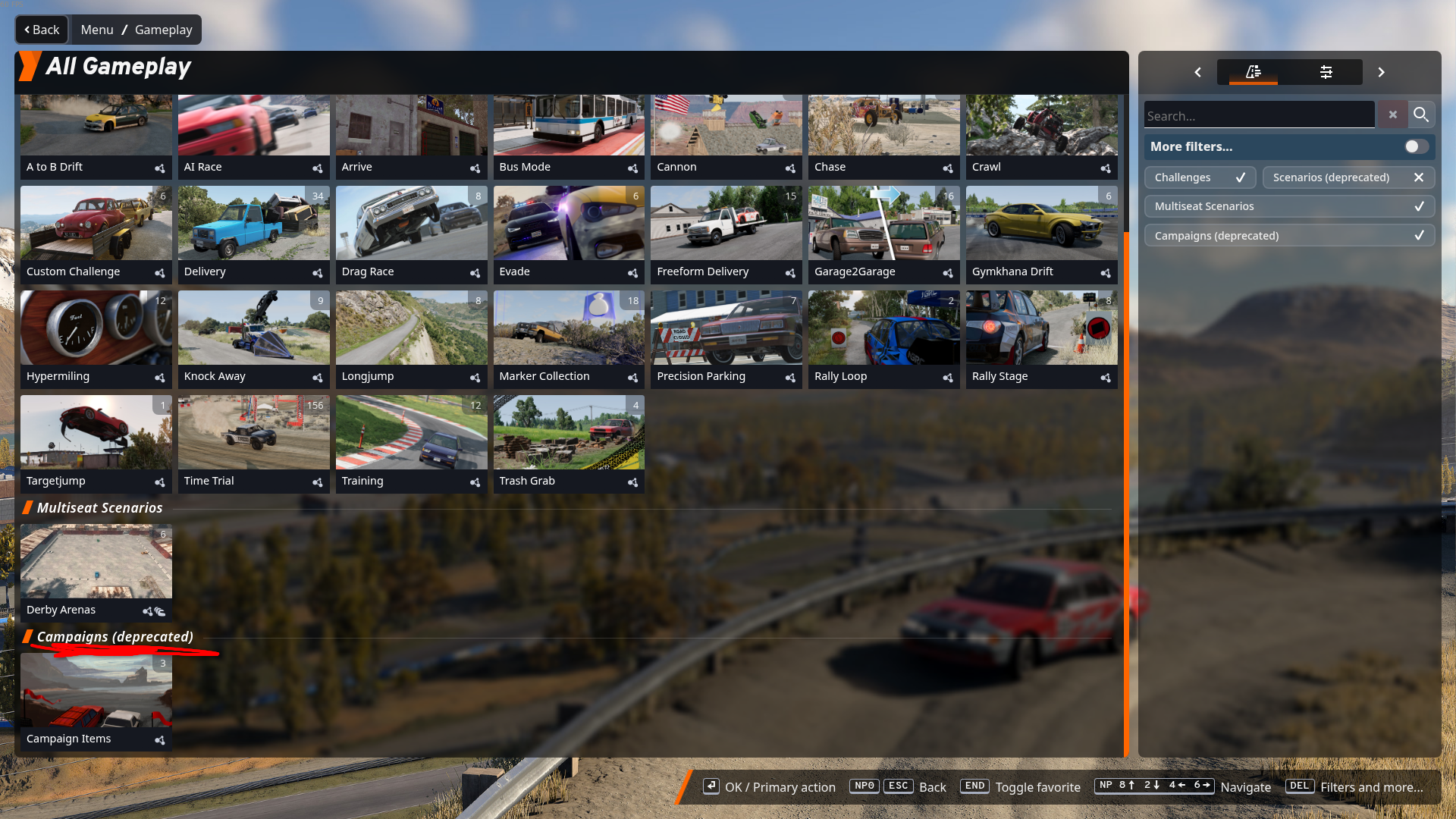Go to previous panel with left chevron
Viewport: 1456px width, 819px height.
(1197, 72)
